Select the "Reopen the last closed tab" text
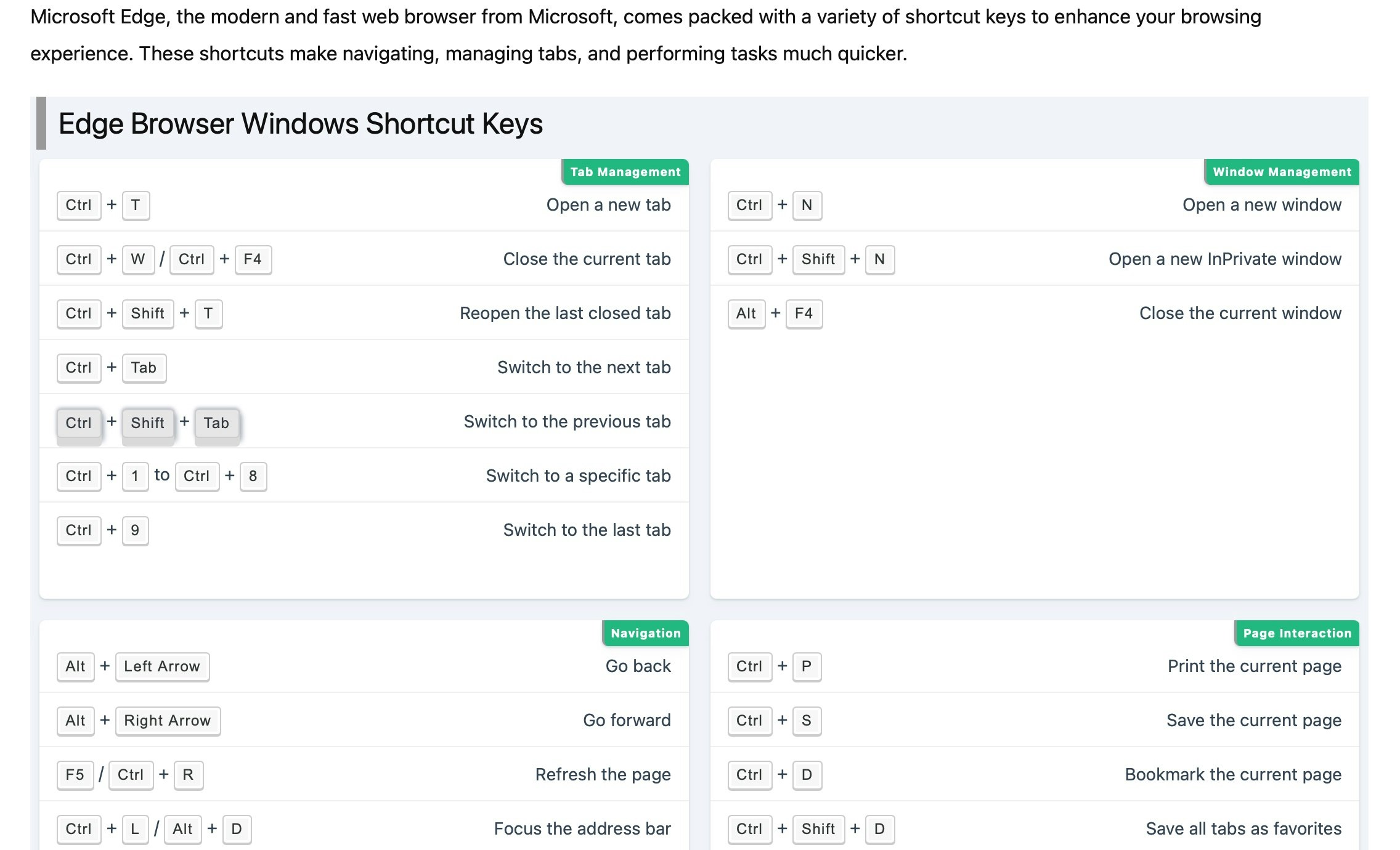 pyautogui.click(x=565, y=314)
